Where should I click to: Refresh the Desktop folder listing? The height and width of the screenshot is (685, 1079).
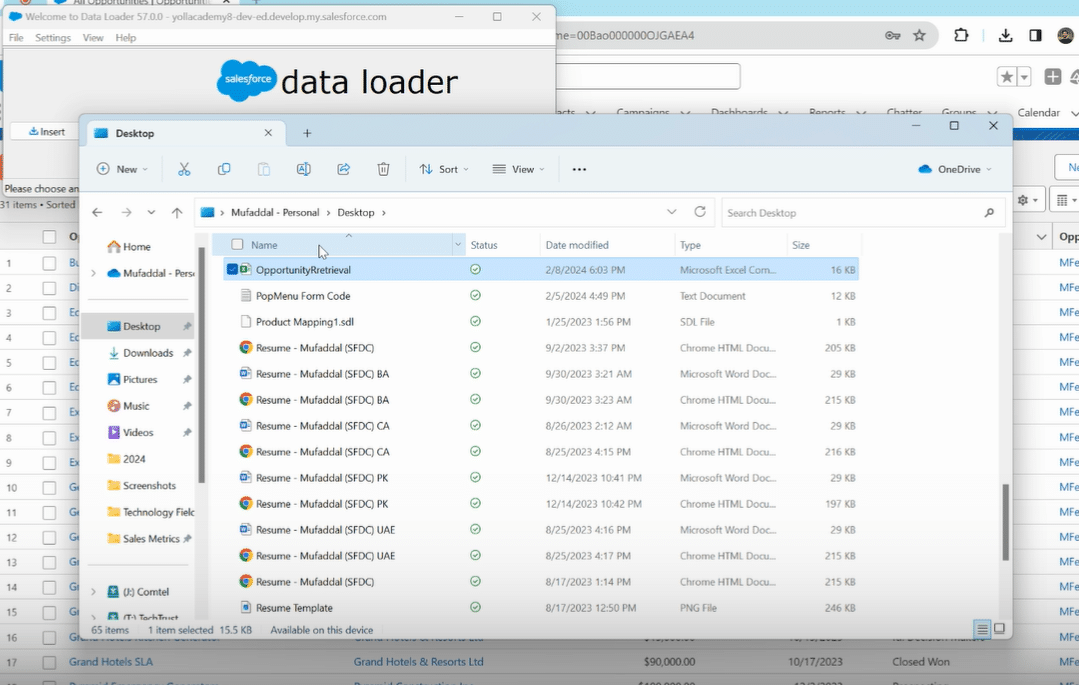[700, 212]
